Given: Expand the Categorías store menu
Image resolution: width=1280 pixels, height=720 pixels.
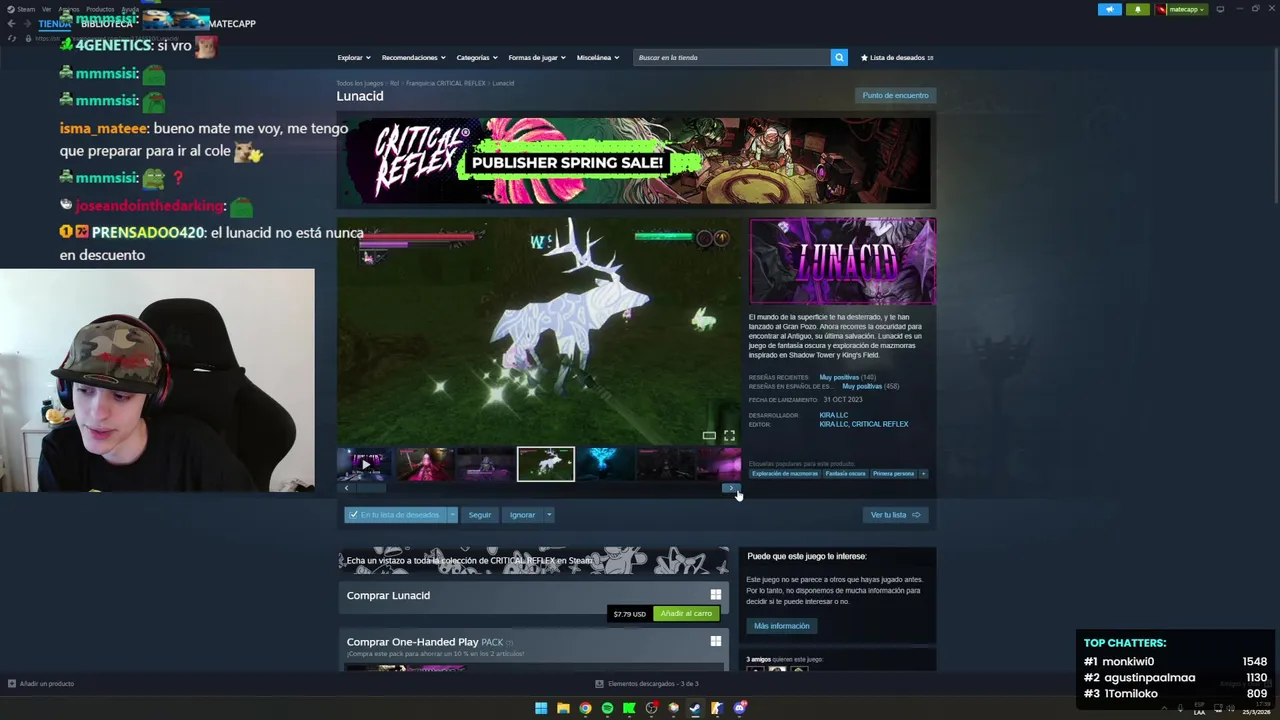Looking at the screenshot, I should [477, 57].
